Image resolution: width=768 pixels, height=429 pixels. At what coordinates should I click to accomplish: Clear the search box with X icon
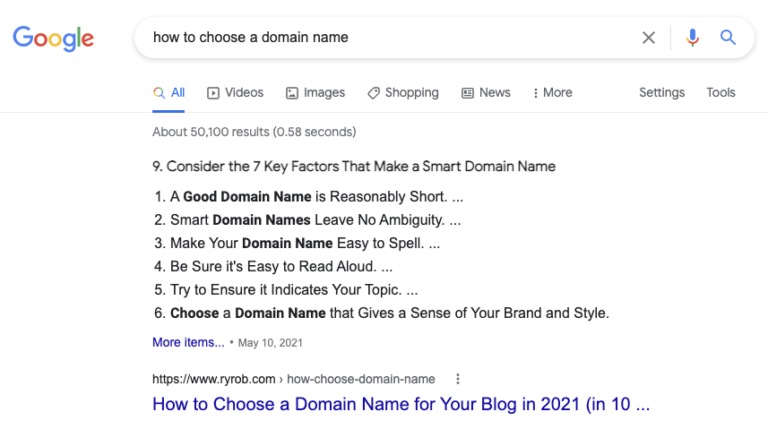(x=649, y=38)
